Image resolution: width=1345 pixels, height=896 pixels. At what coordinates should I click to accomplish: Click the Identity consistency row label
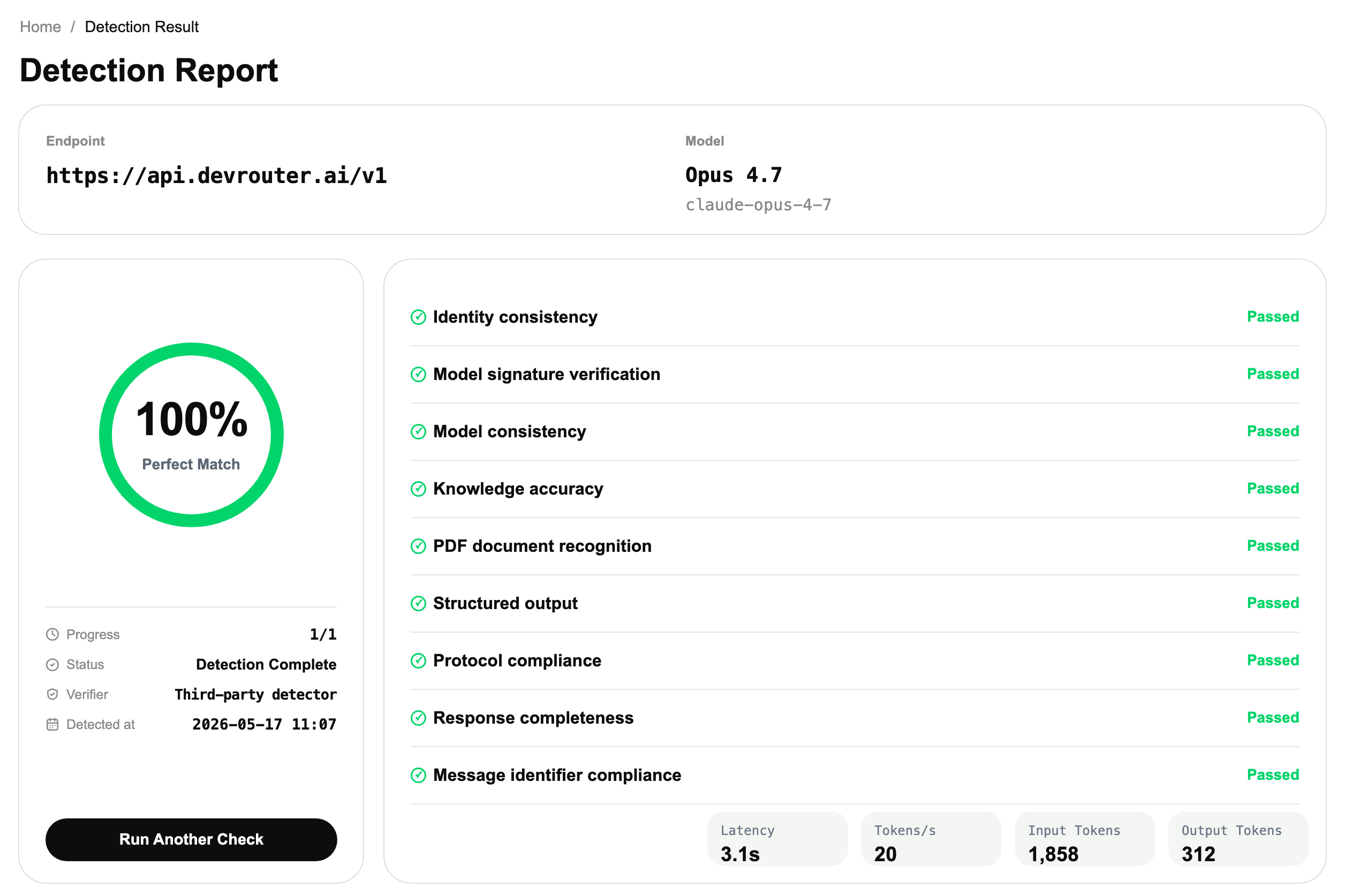[x=515, y=316]
